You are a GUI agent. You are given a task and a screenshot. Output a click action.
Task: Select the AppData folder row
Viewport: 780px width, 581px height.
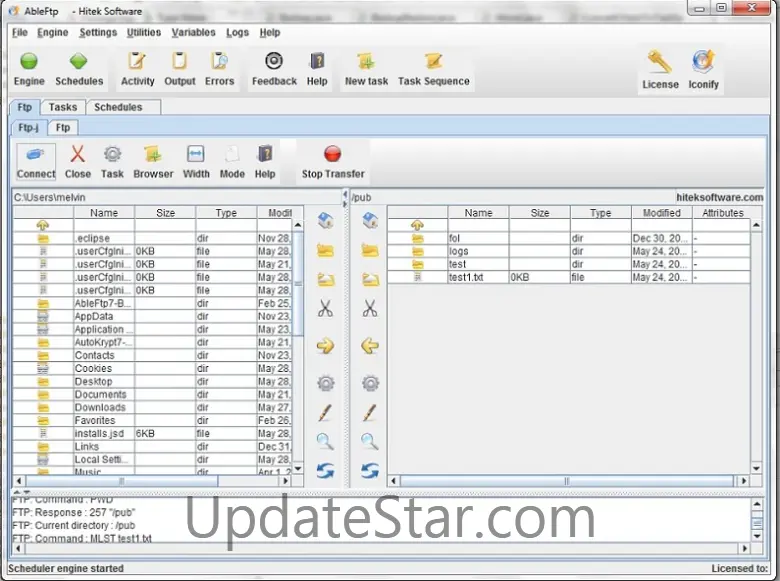(x=153, y=316)
